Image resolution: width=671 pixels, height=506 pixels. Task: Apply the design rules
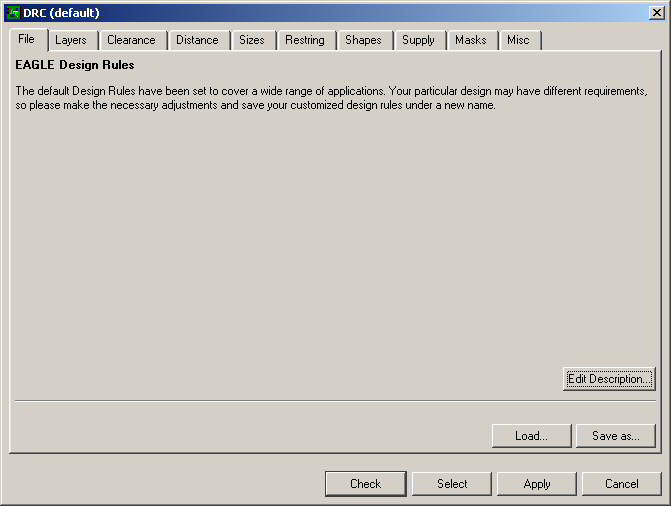pyautogui.click(x=537, y=484)
